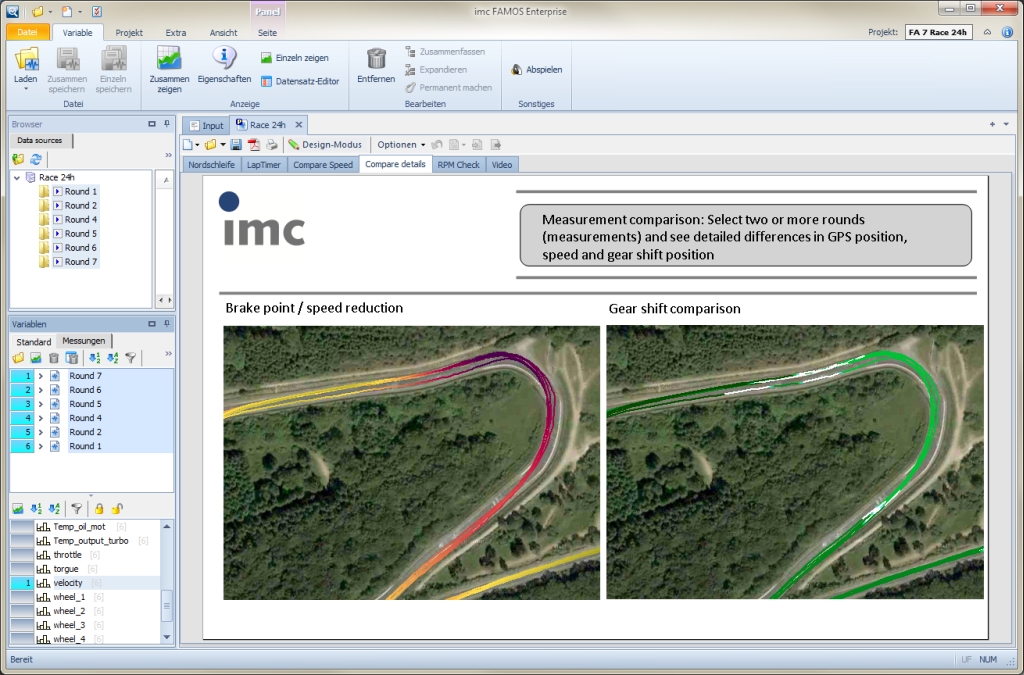Click the refresh icon in Browser panel
The image size is (1024, 675).
click(35, 159)
